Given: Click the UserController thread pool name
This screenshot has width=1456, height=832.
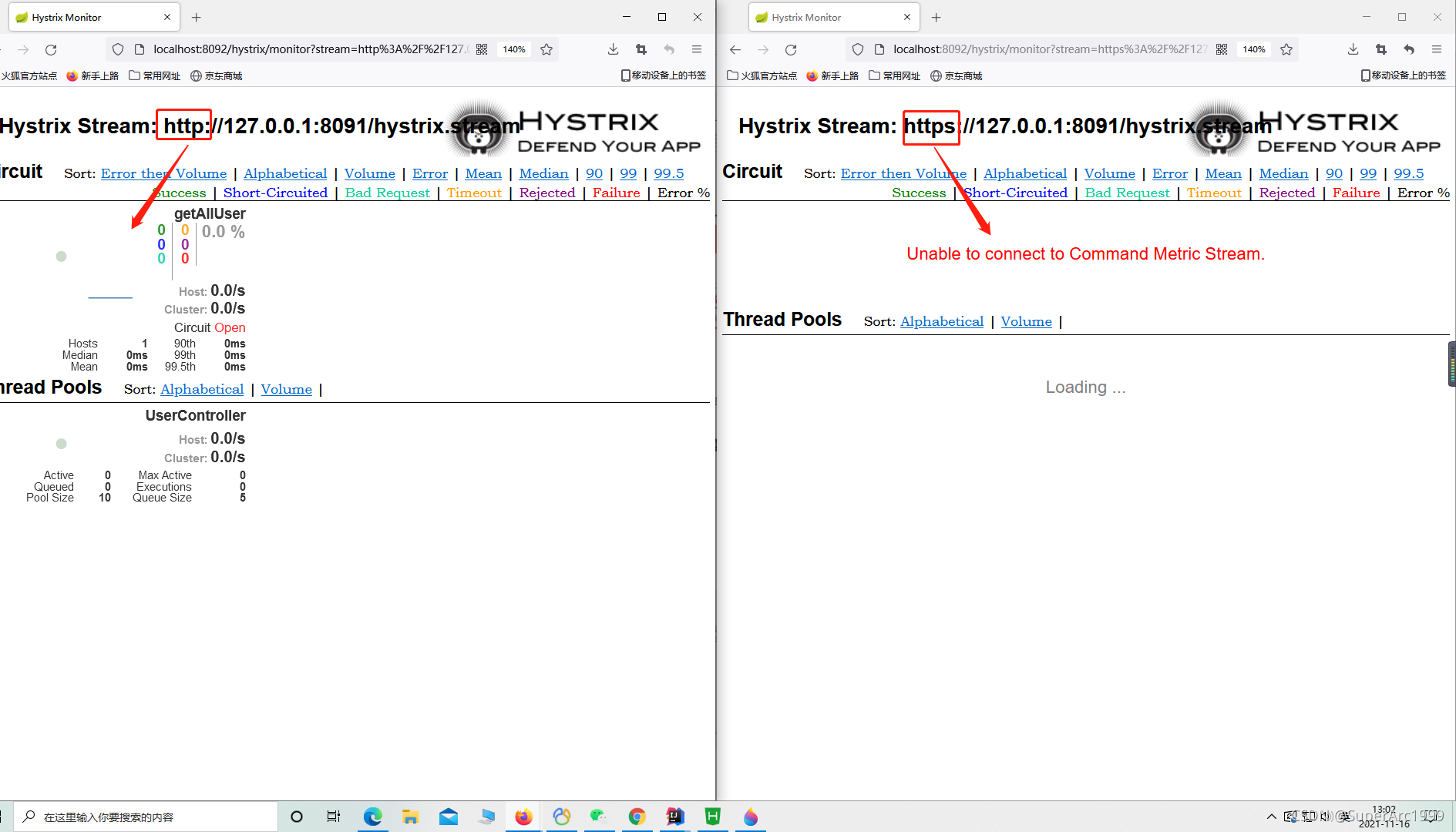Looking at the screenshot, I should click(x=196, y=415).
